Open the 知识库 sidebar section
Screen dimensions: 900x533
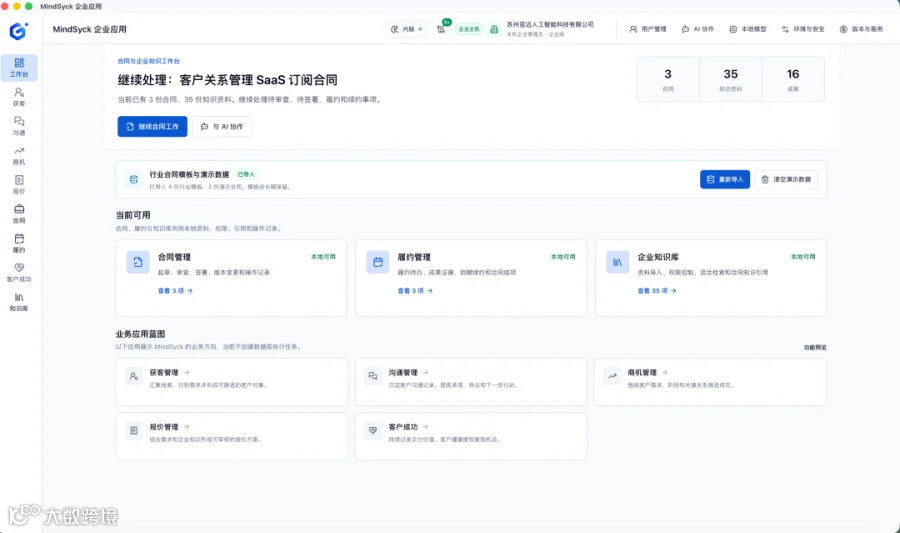pyautogui.click(x=19, y=302)
